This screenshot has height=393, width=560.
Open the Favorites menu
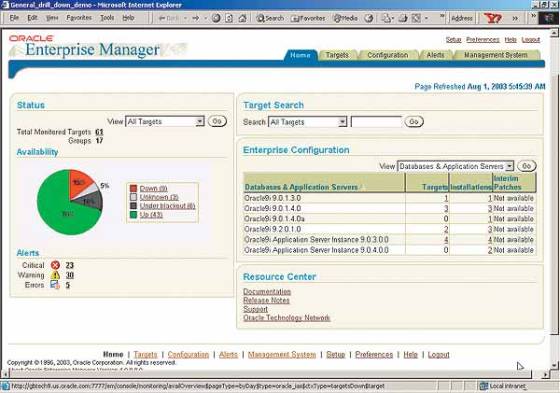tap(79, 18)
